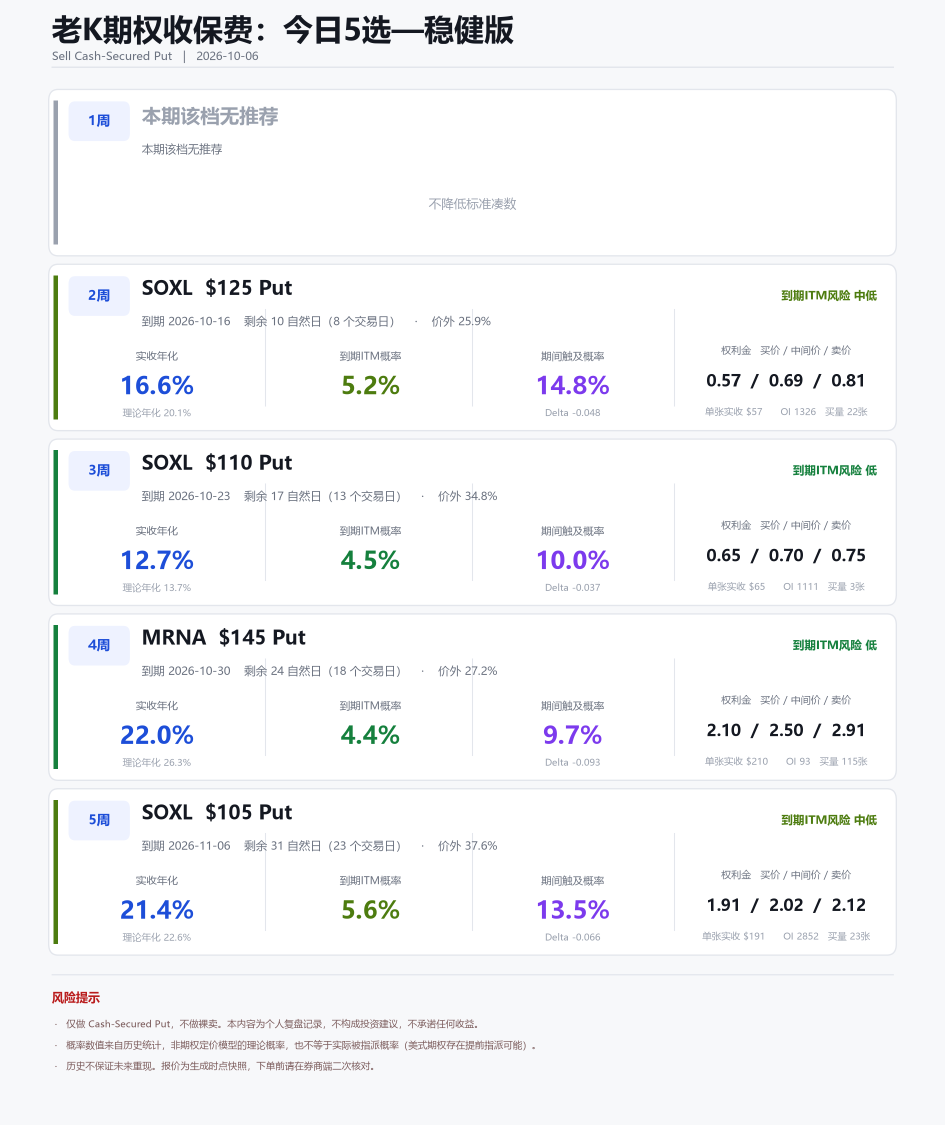The height and width of the screenshot is (1125, 945).
Task: Select the 2周 week badge
Action: pos(99,296)
